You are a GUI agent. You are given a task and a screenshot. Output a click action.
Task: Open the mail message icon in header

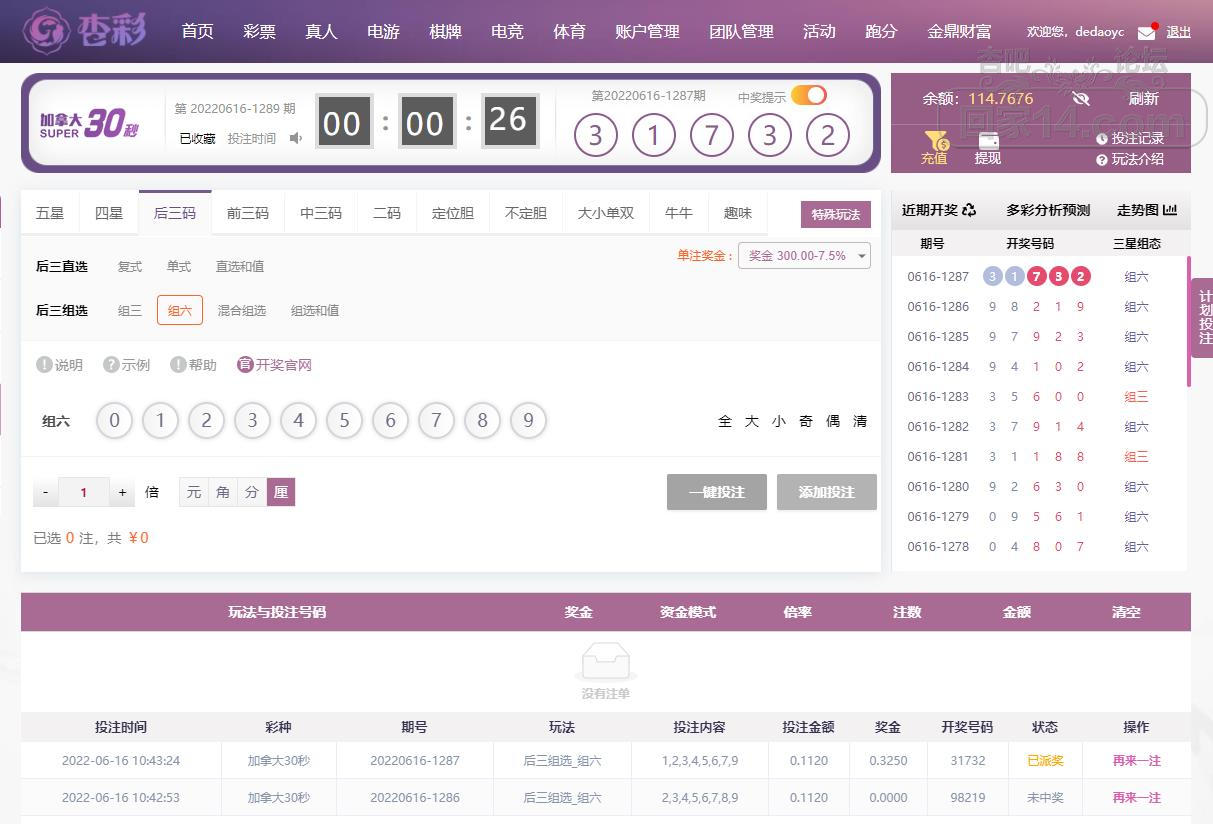tap(1147, 32)
